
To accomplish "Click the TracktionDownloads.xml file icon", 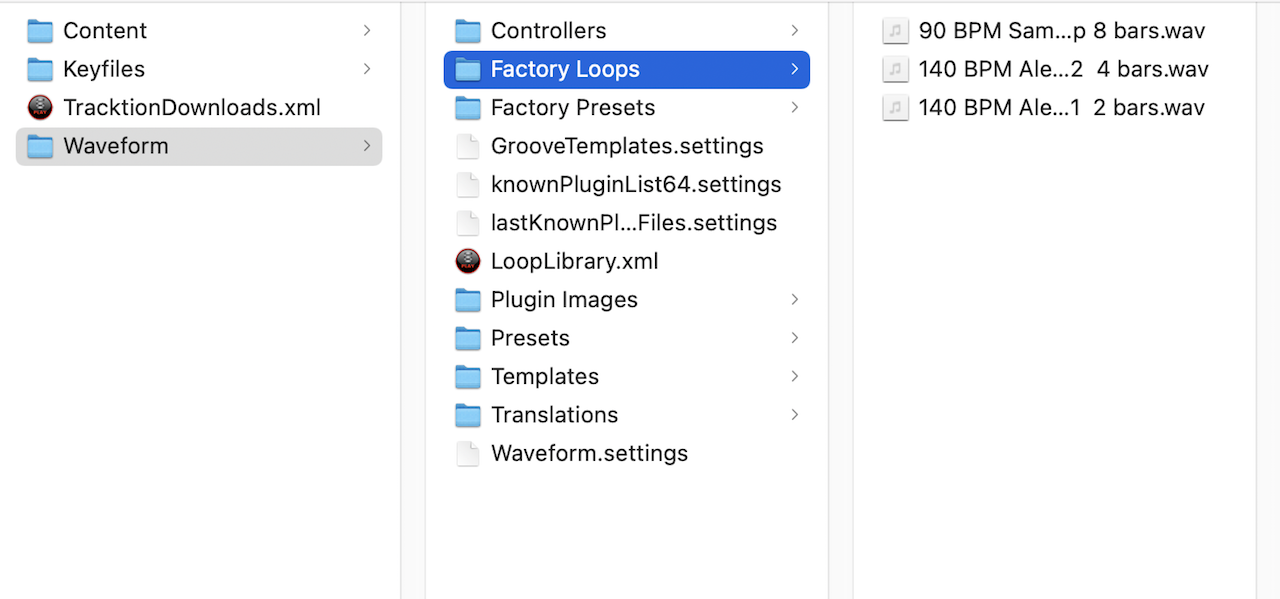I will click(x=40, y=107).
